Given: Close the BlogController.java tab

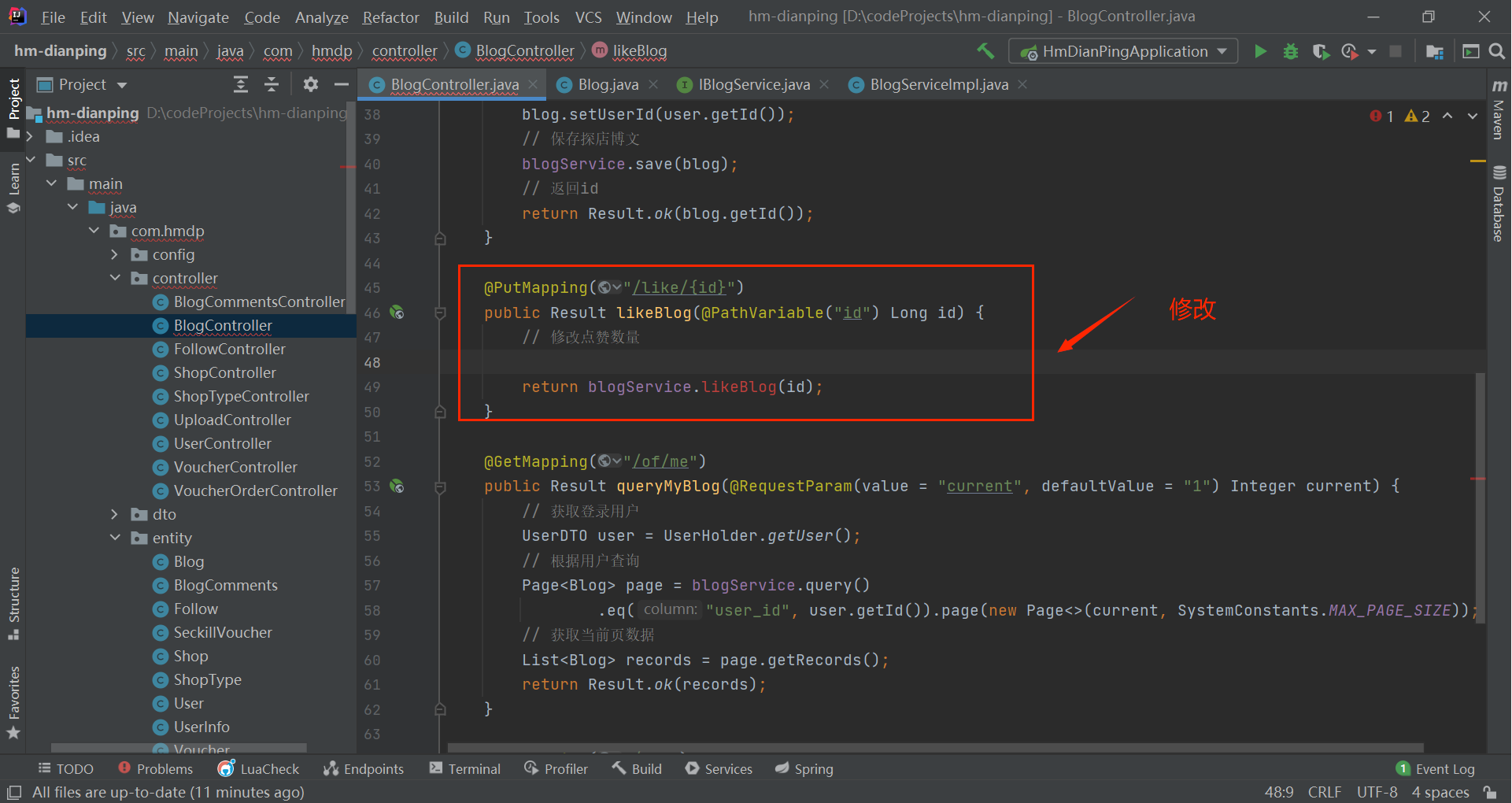Looking at the screenshot, I should coord(533,84).
